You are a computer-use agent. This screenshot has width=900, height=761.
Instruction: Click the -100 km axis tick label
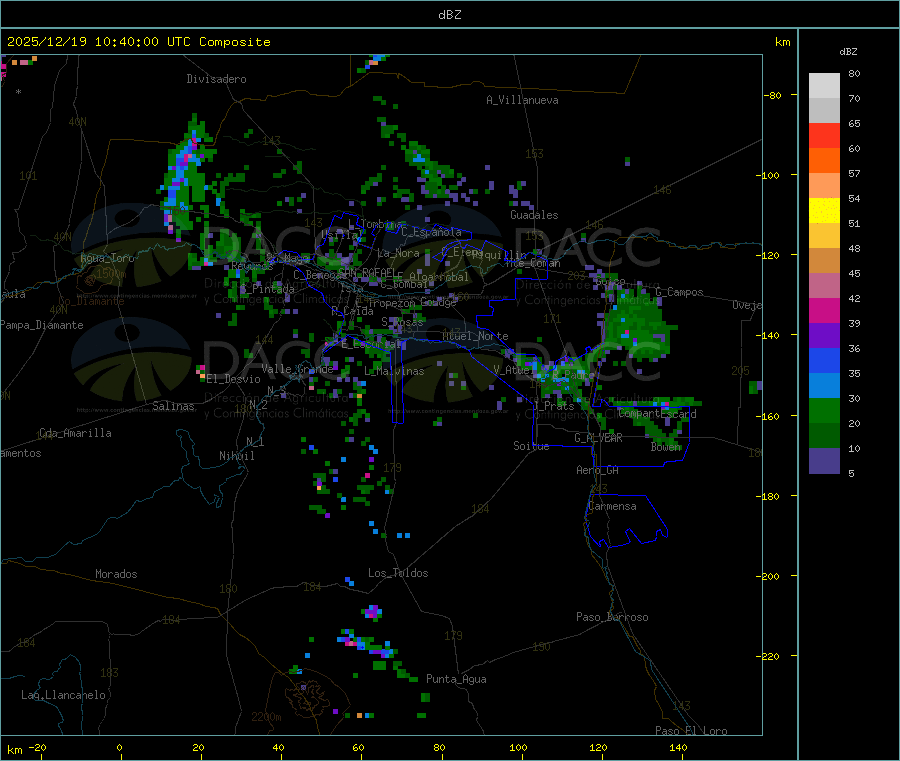point(768,175)
